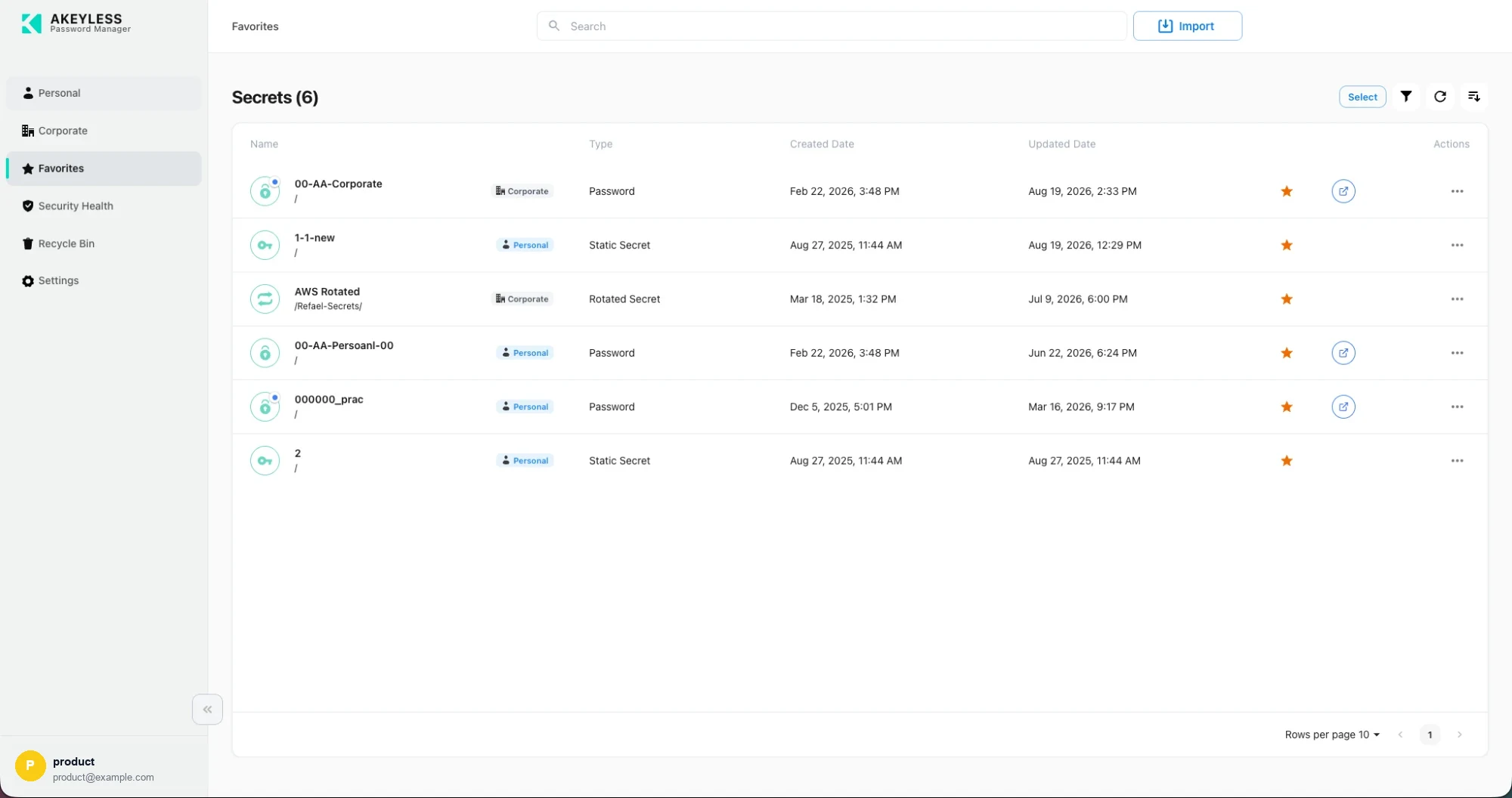This screenshot has width=1512, height=798.
Task: Open the filter icon above secrets table
Action: (1405, 97)
